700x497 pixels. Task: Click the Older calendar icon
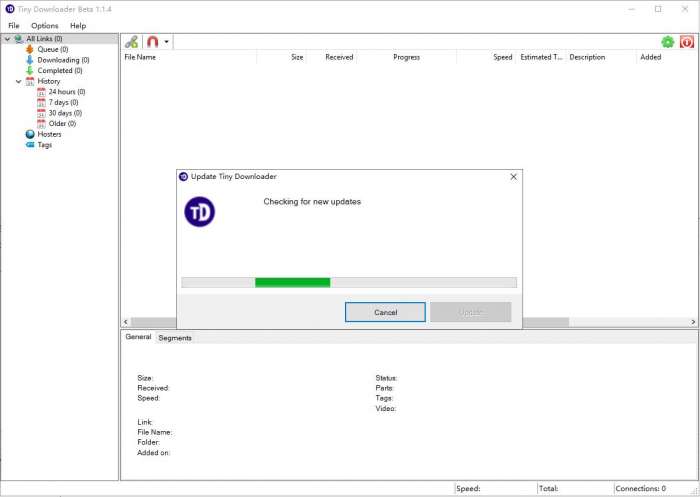click(x=41, y=124)
